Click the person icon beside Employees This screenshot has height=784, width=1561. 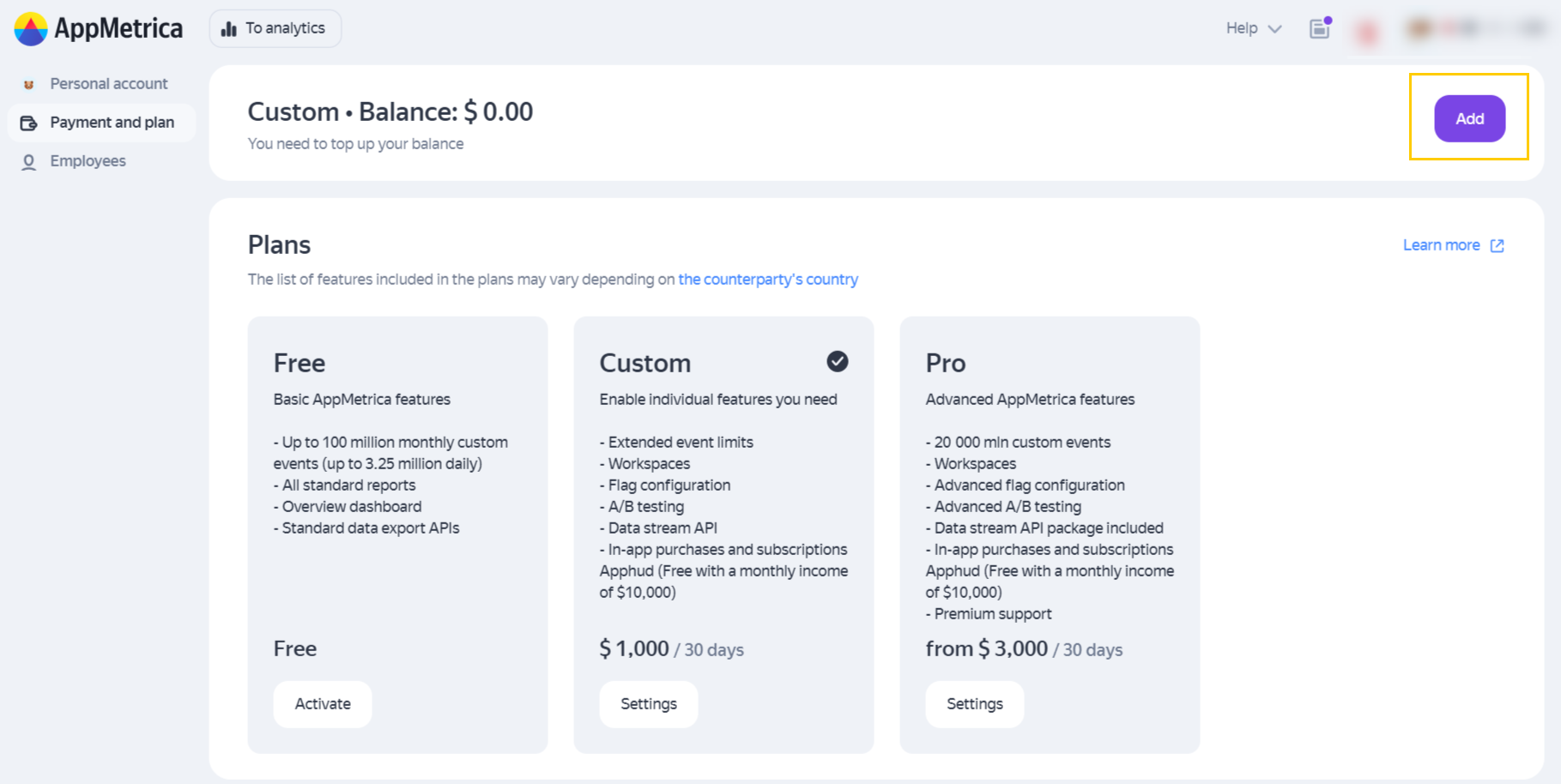tap(28, 162)
